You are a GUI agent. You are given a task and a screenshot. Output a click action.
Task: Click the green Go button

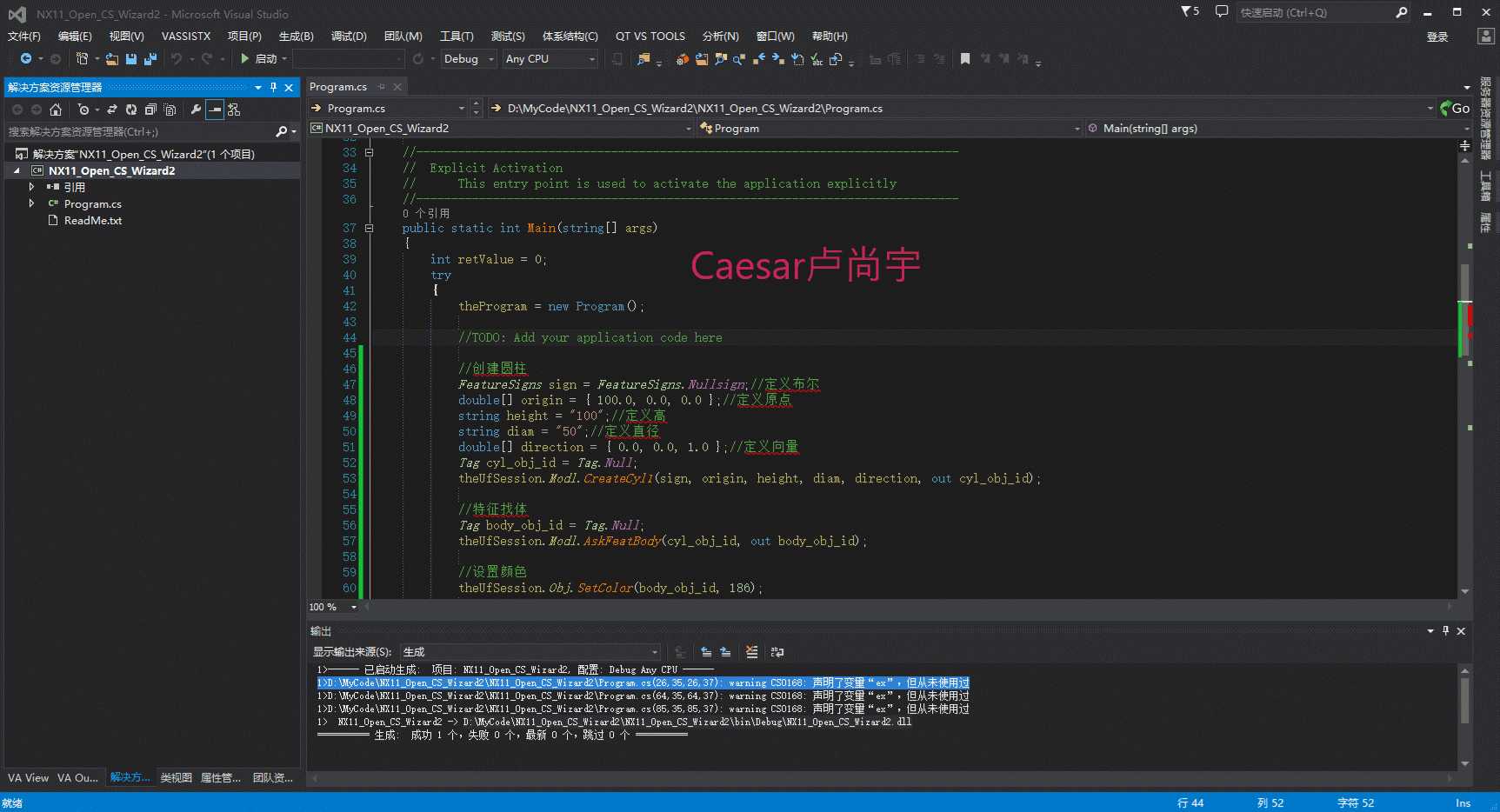1454,109
